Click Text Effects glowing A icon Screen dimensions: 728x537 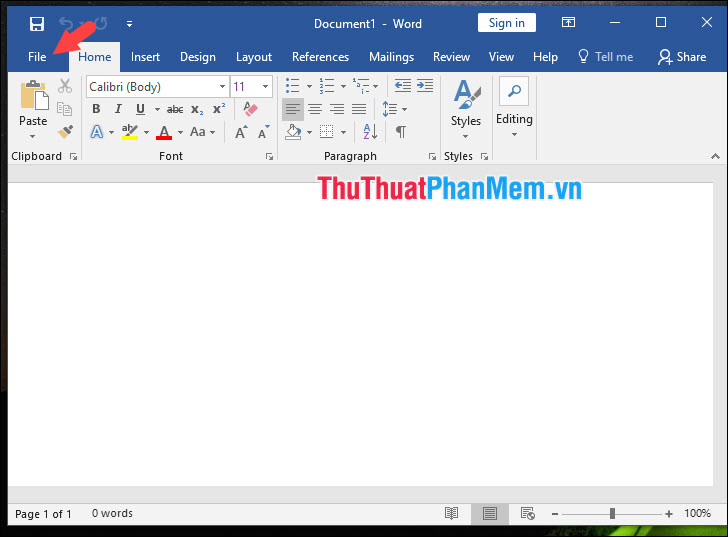(97, 132)
